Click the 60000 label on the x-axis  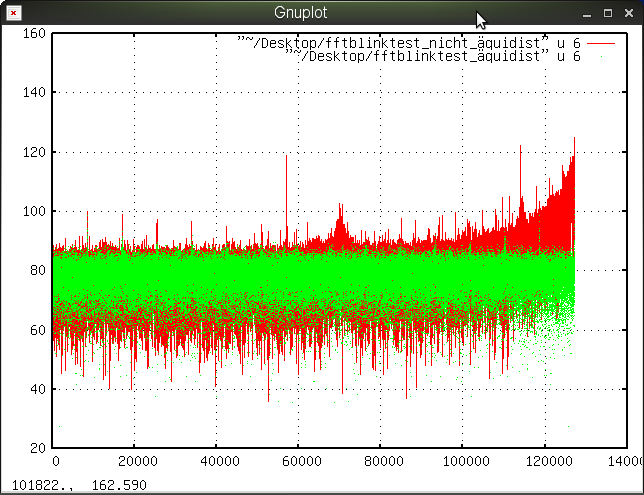299,462
